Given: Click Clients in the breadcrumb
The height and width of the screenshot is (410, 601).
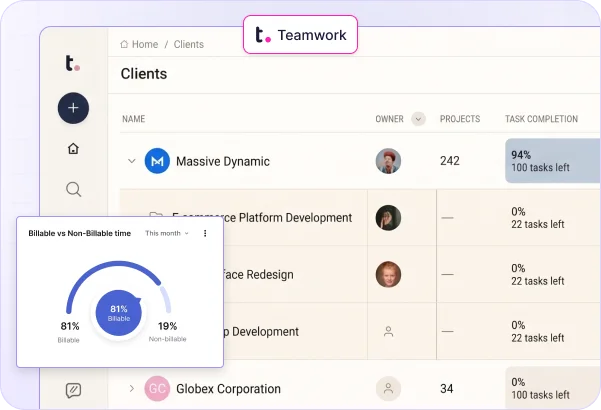Looking at the screenshot, I should pyautogui.click(x=189, y=44).
